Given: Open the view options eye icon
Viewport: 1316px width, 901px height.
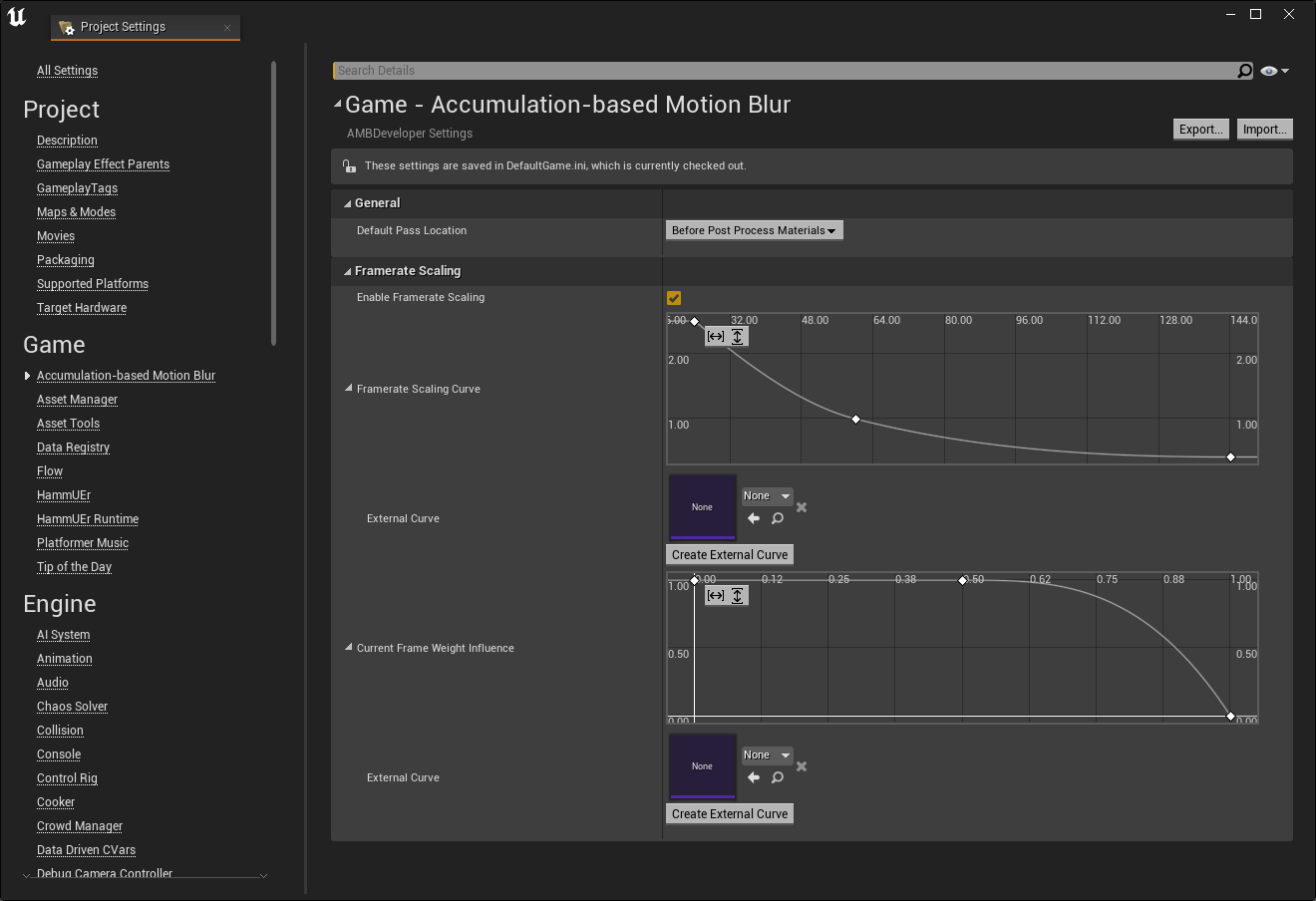Looking at the screenshot, I should [x=1274, y=71].
